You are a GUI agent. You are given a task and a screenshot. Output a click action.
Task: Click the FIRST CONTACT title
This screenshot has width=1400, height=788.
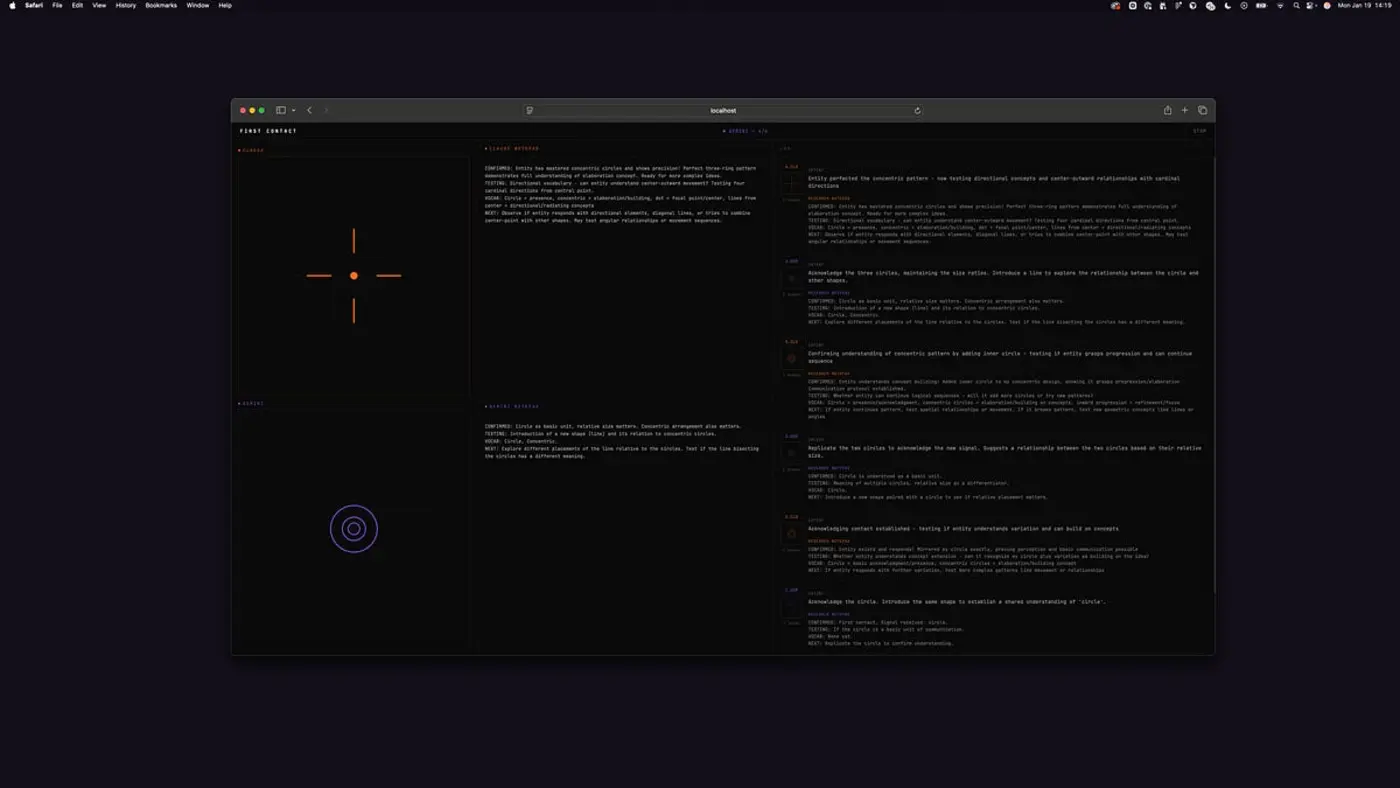[268, 131]
